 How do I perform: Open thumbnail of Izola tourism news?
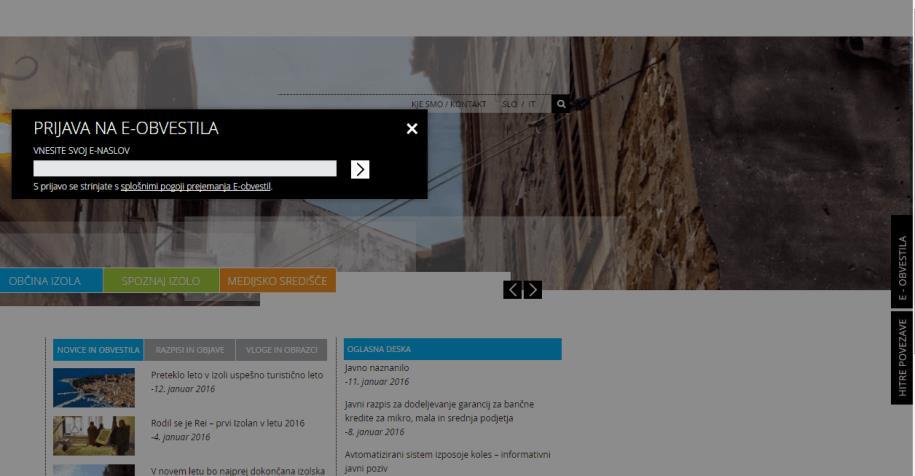tap(94, 388)
